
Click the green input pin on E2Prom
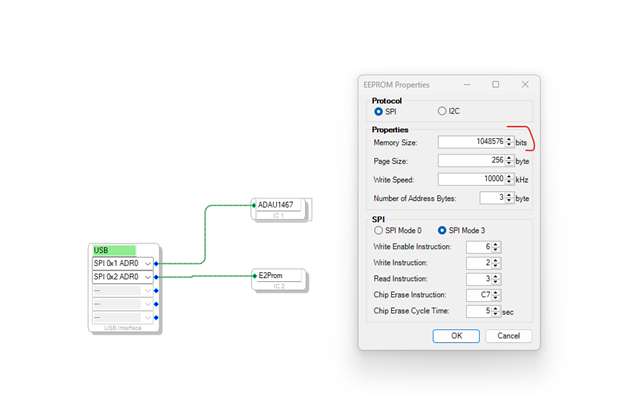[x=254, y=276]
